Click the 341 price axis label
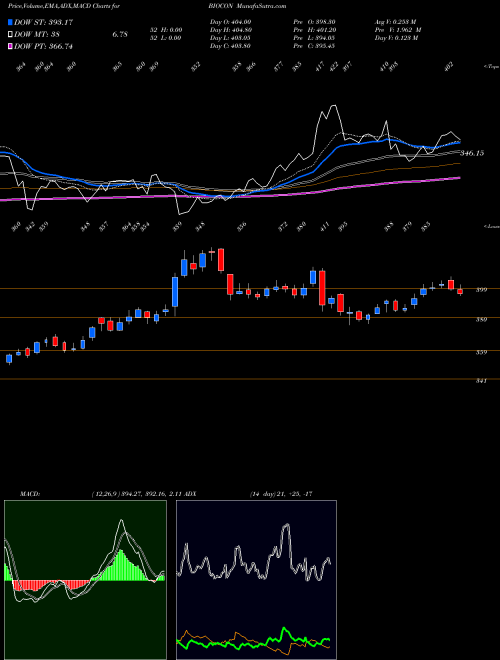The height and width of the screenshot is (660, 500). click(x=481, y=381)
